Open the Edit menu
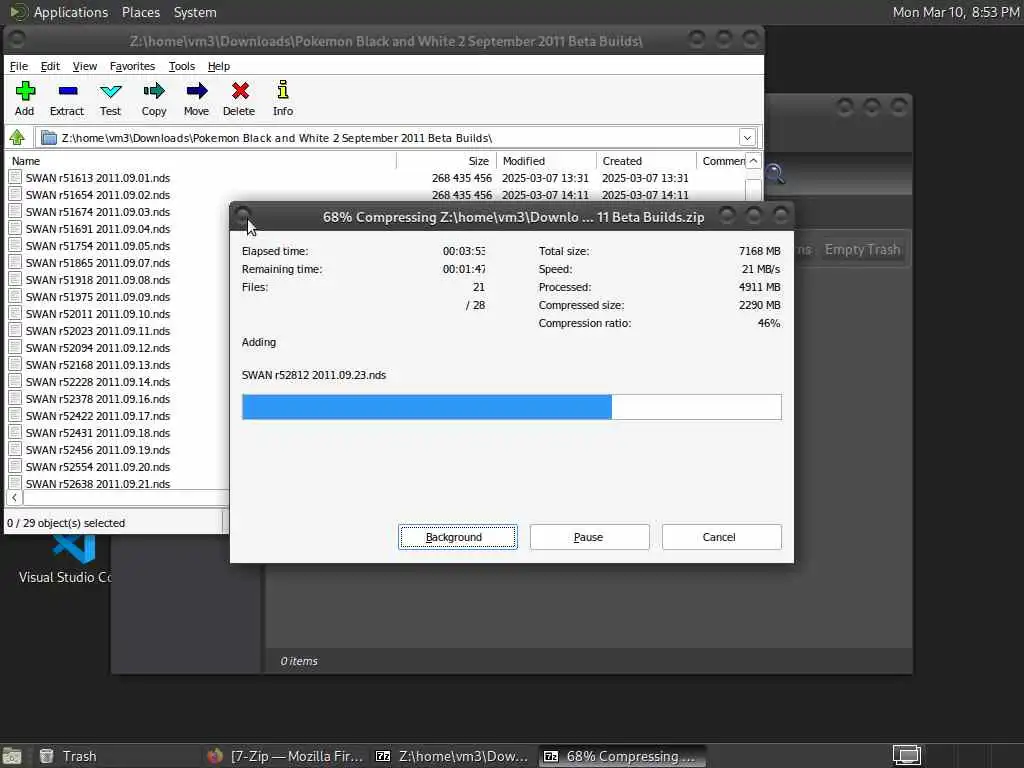Viewport: 1024px width, 768px height. click(50, 66)
